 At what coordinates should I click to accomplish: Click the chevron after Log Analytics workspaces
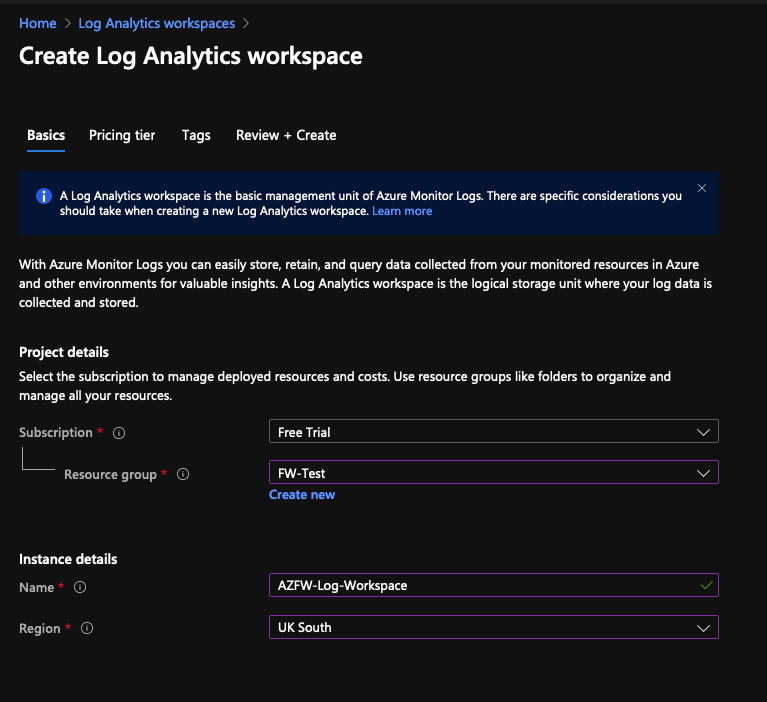point(246,23)
